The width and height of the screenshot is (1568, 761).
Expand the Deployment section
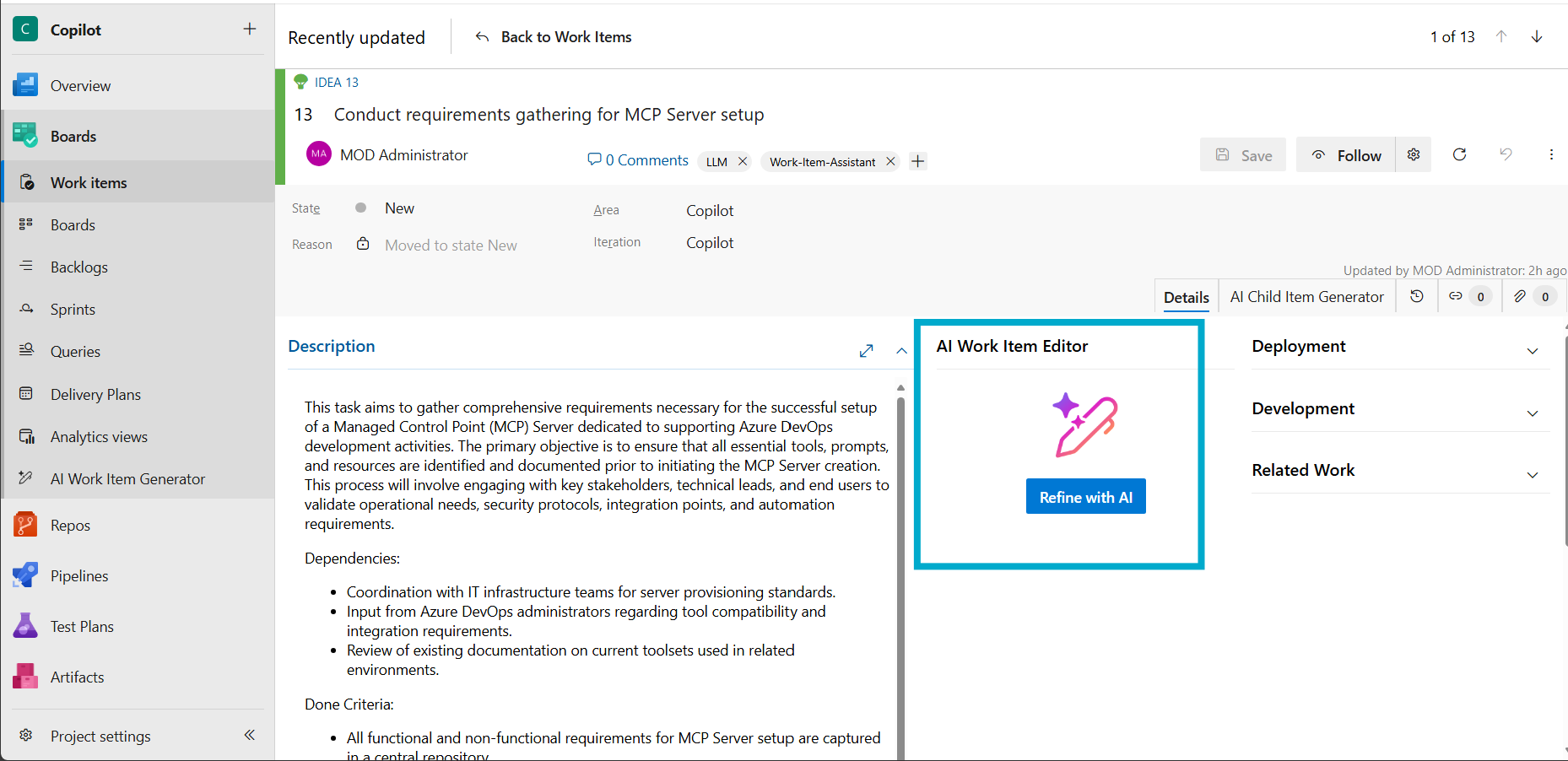[1533, 351]
